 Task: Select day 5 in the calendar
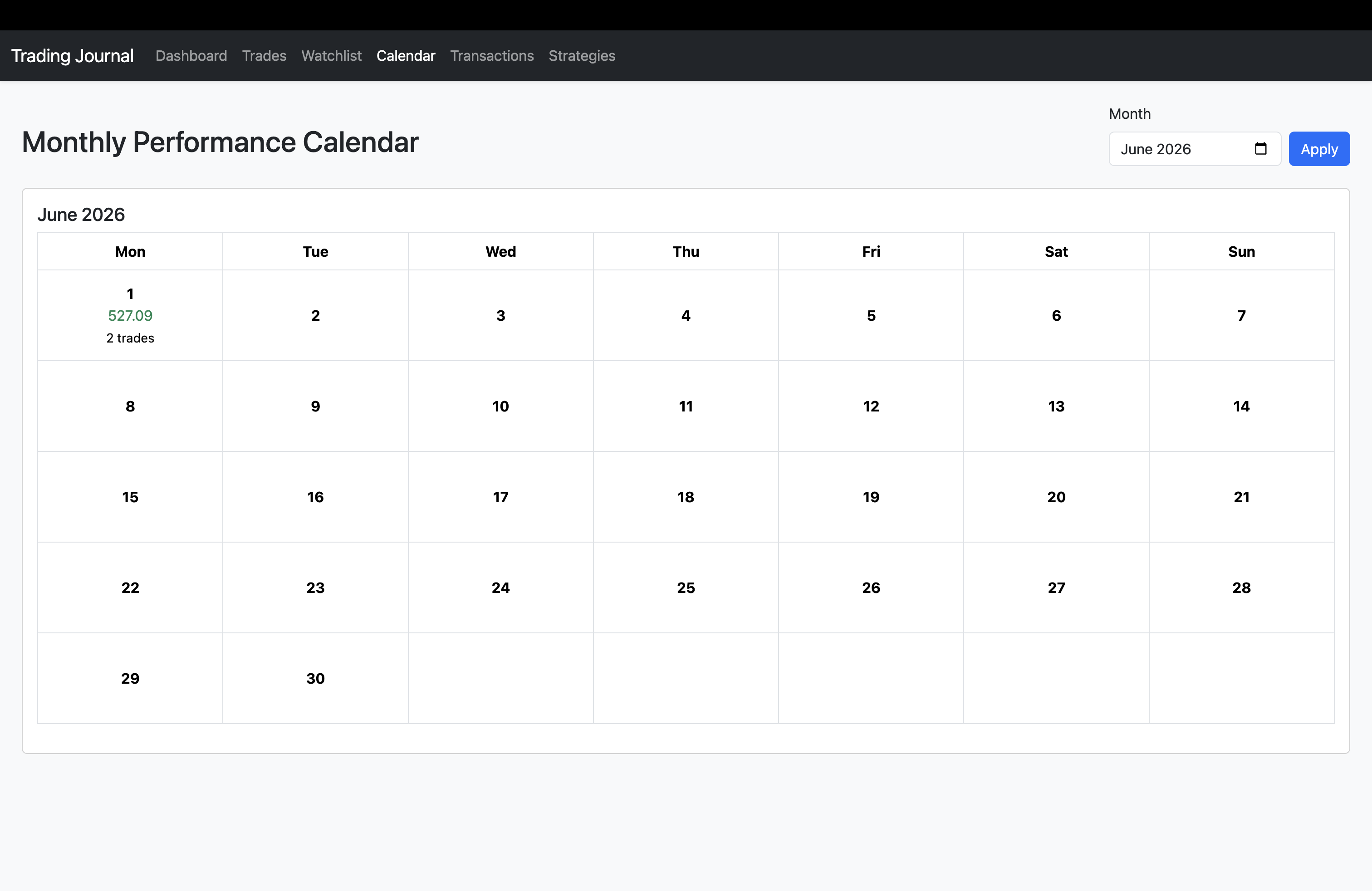click(871, 316)
